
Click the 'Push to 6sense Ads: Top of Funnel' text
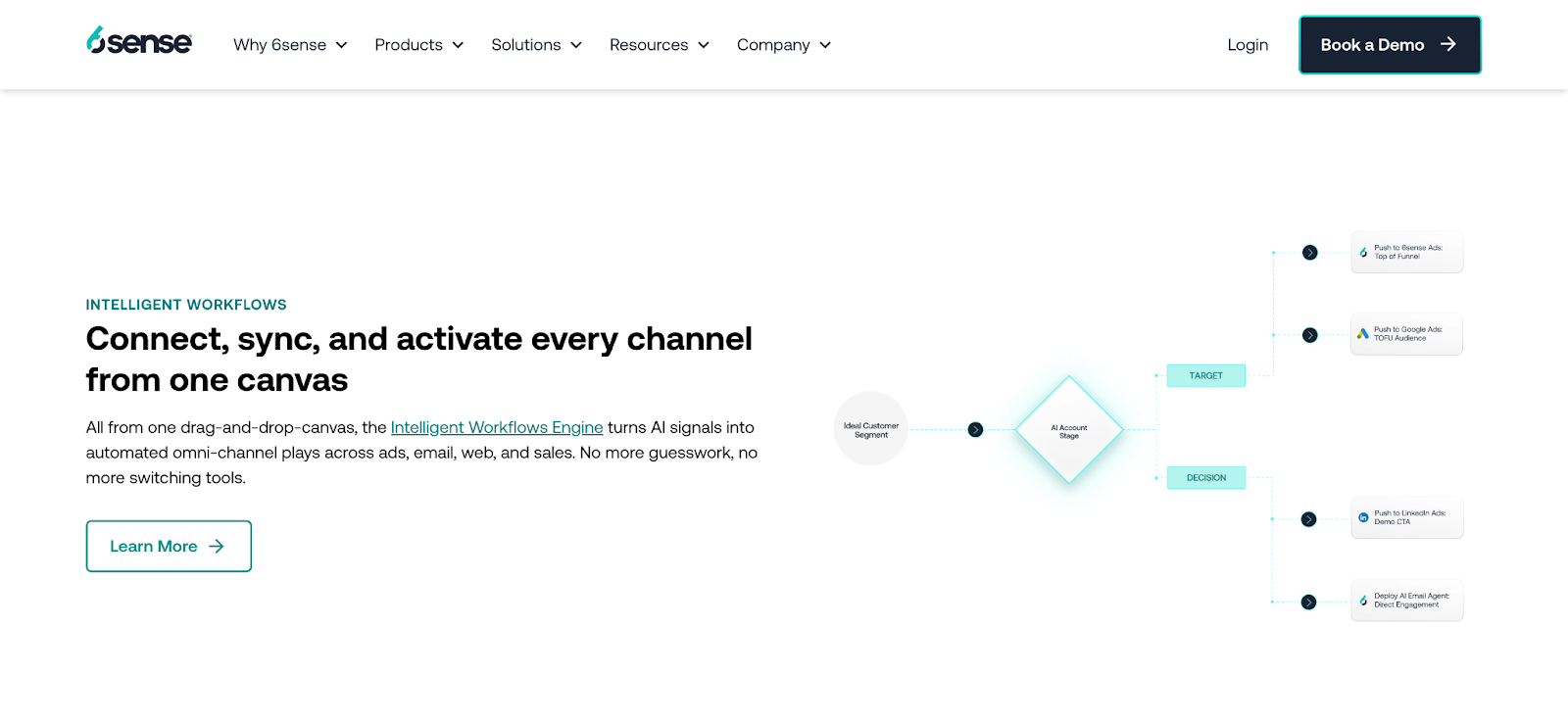tap(1408, 252)
